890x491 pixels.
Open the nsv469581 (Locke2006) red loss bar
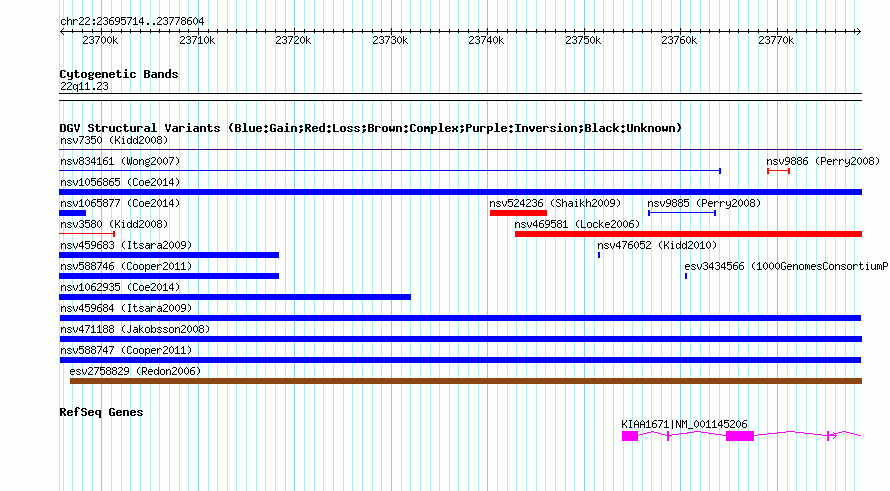[x=688, y=234]
